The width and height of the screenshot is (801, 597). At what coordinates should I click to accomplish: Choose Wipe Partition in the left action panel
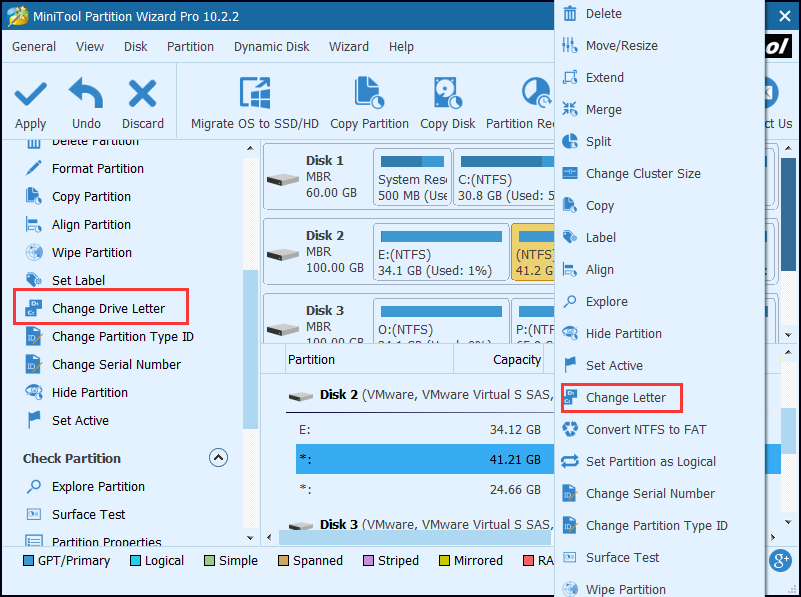pyautogui.click(x=91, y=253)
